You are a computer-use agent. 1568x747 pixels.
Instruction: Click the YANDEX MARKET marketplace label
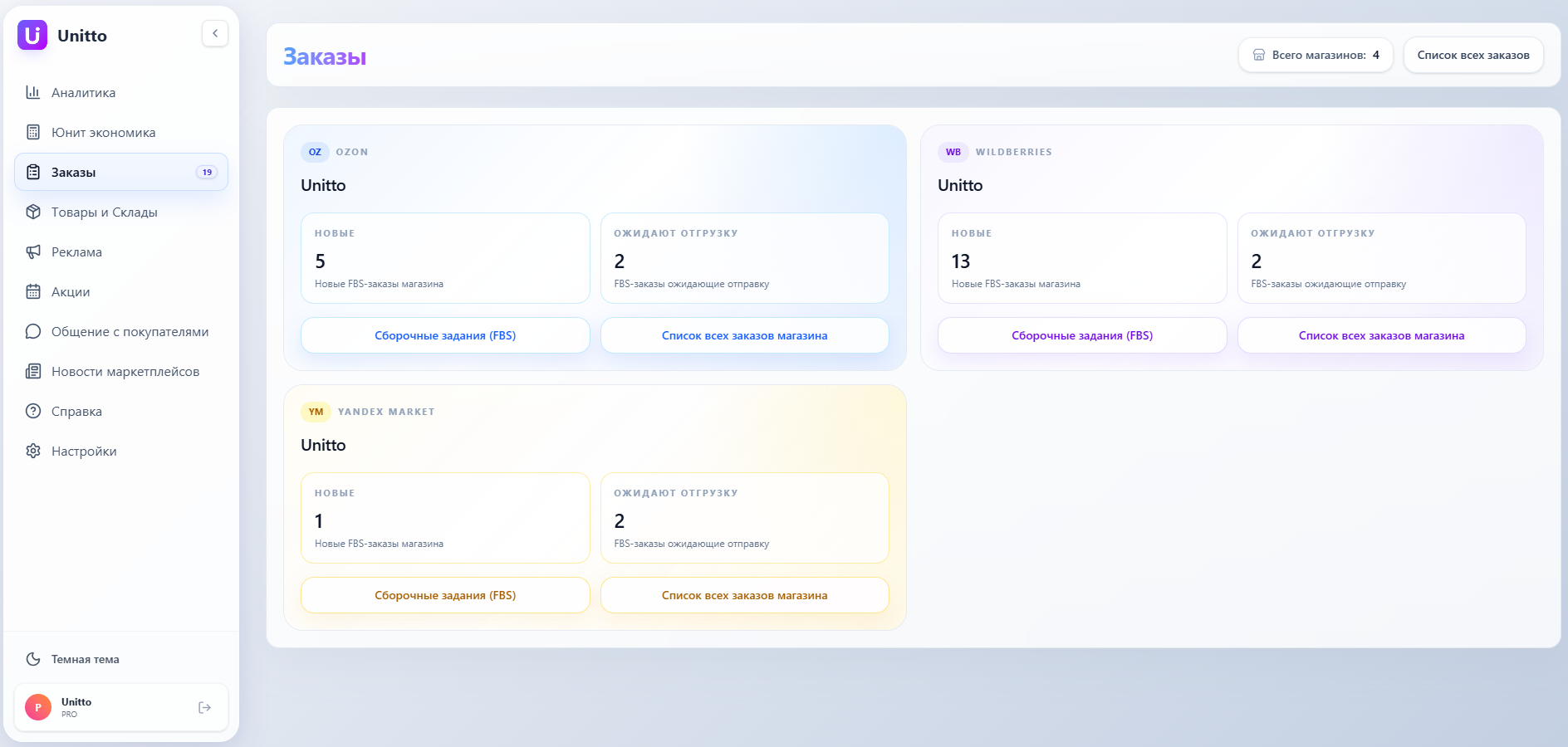click(386, 412)
